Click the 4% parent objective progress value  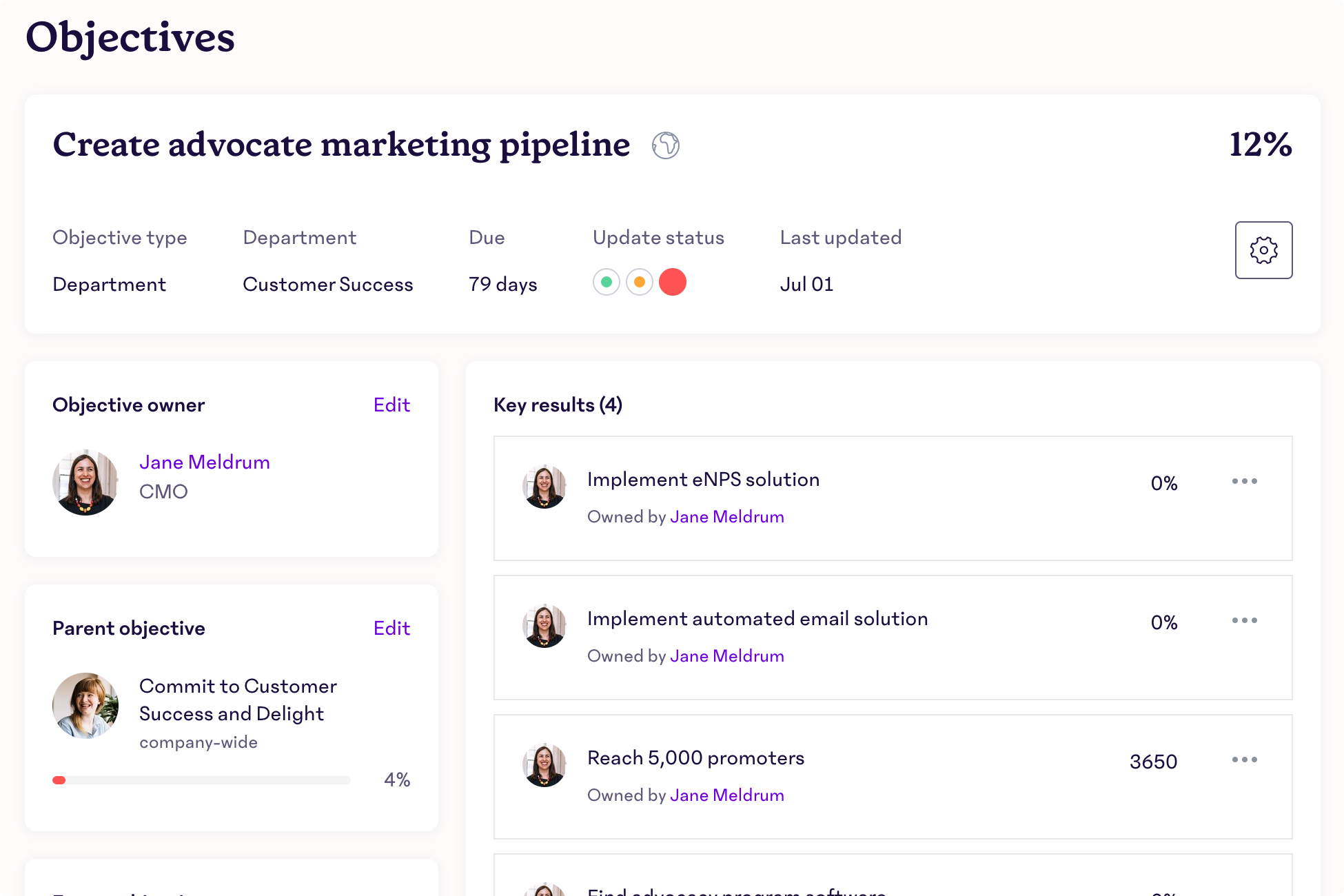(x=397, y=780)
